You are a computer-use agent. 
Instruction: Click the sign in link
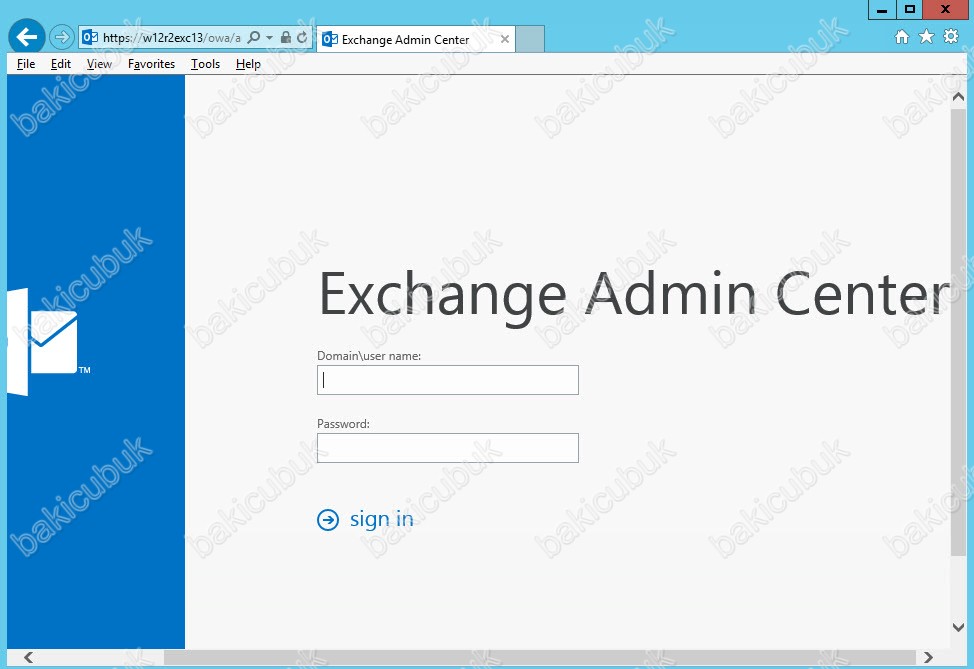pyautogui.click(x=381, y=519)
